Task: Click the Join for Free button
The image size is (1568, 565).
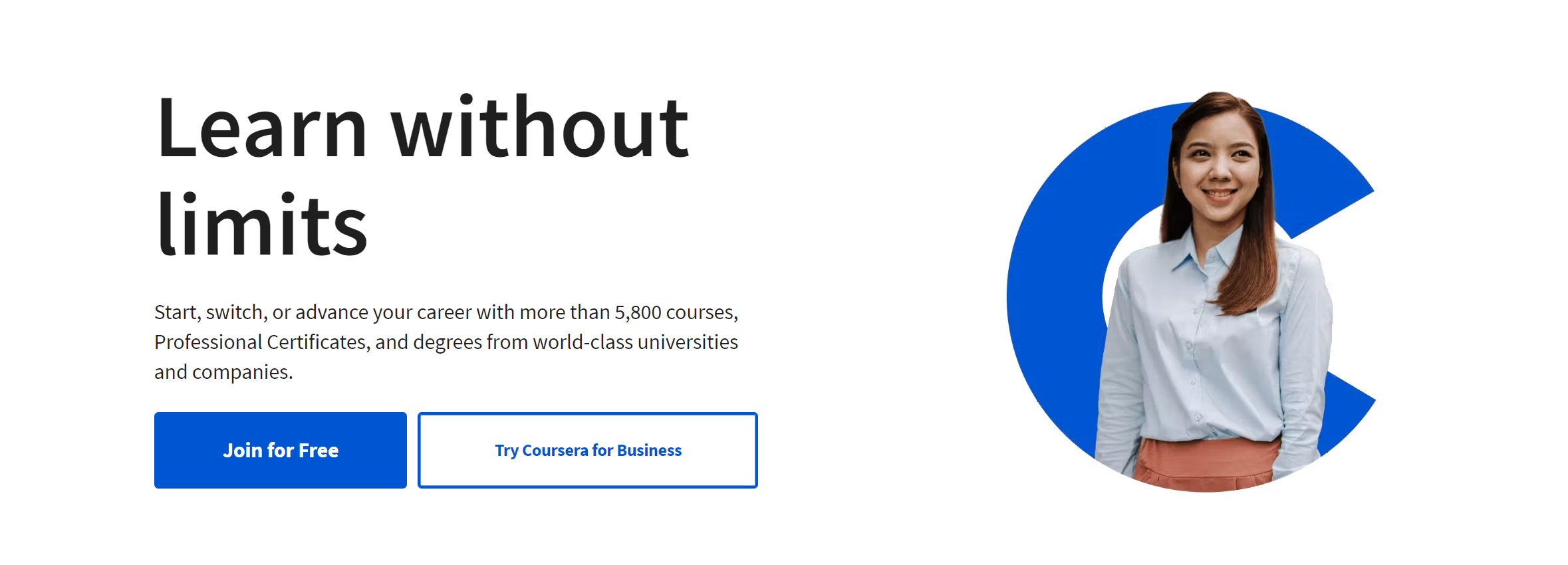Action: [280, 450]
